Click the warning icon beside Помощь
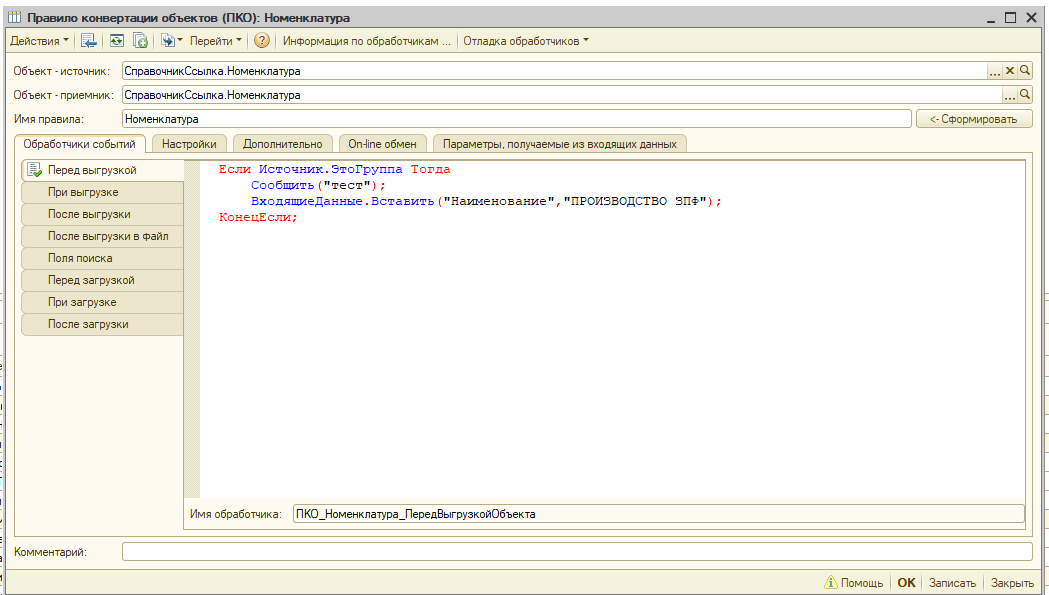1049x595 pixels. tap(831, 582)
